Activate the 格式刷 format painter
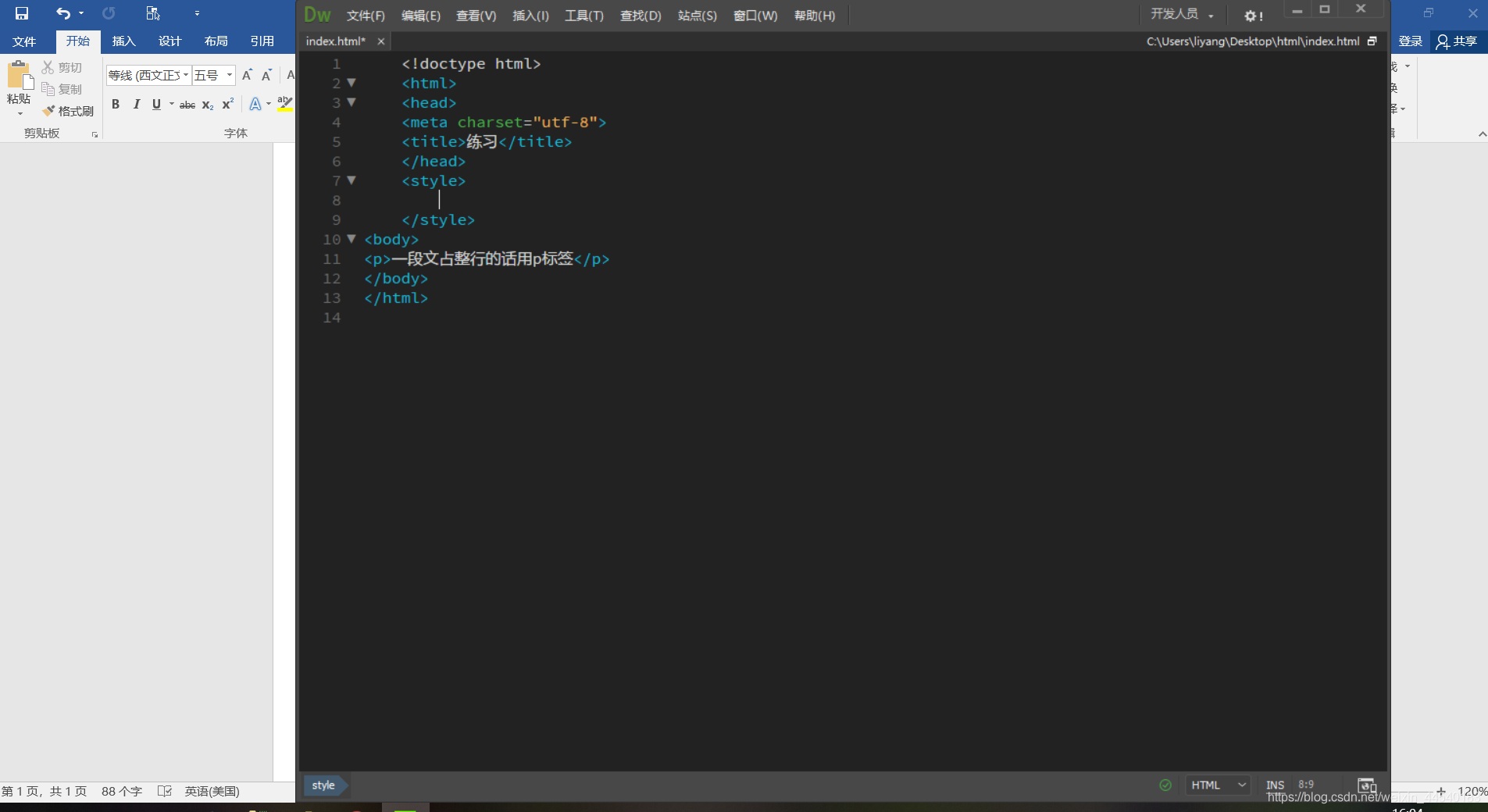This screenshot has width=1488, height=812. pos(68,111)
